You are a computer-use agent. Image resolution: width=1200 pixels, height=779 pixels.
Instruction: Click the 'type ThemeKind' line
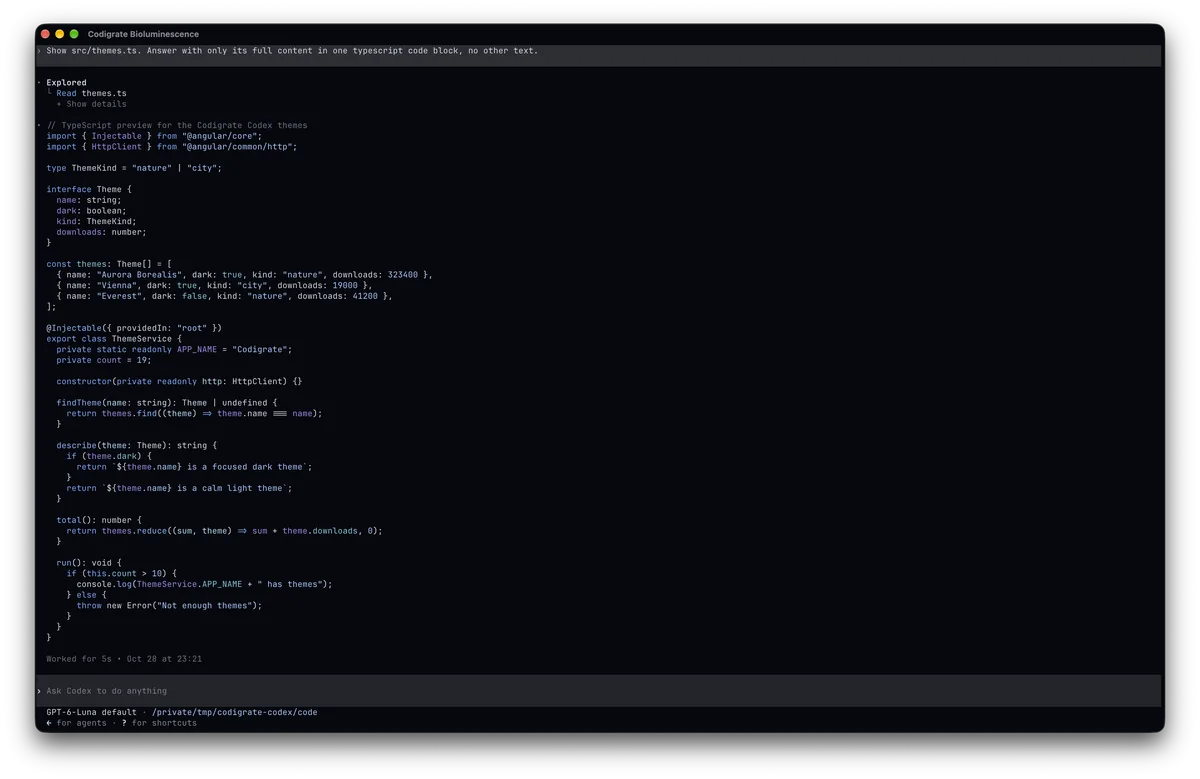point(134,168)
